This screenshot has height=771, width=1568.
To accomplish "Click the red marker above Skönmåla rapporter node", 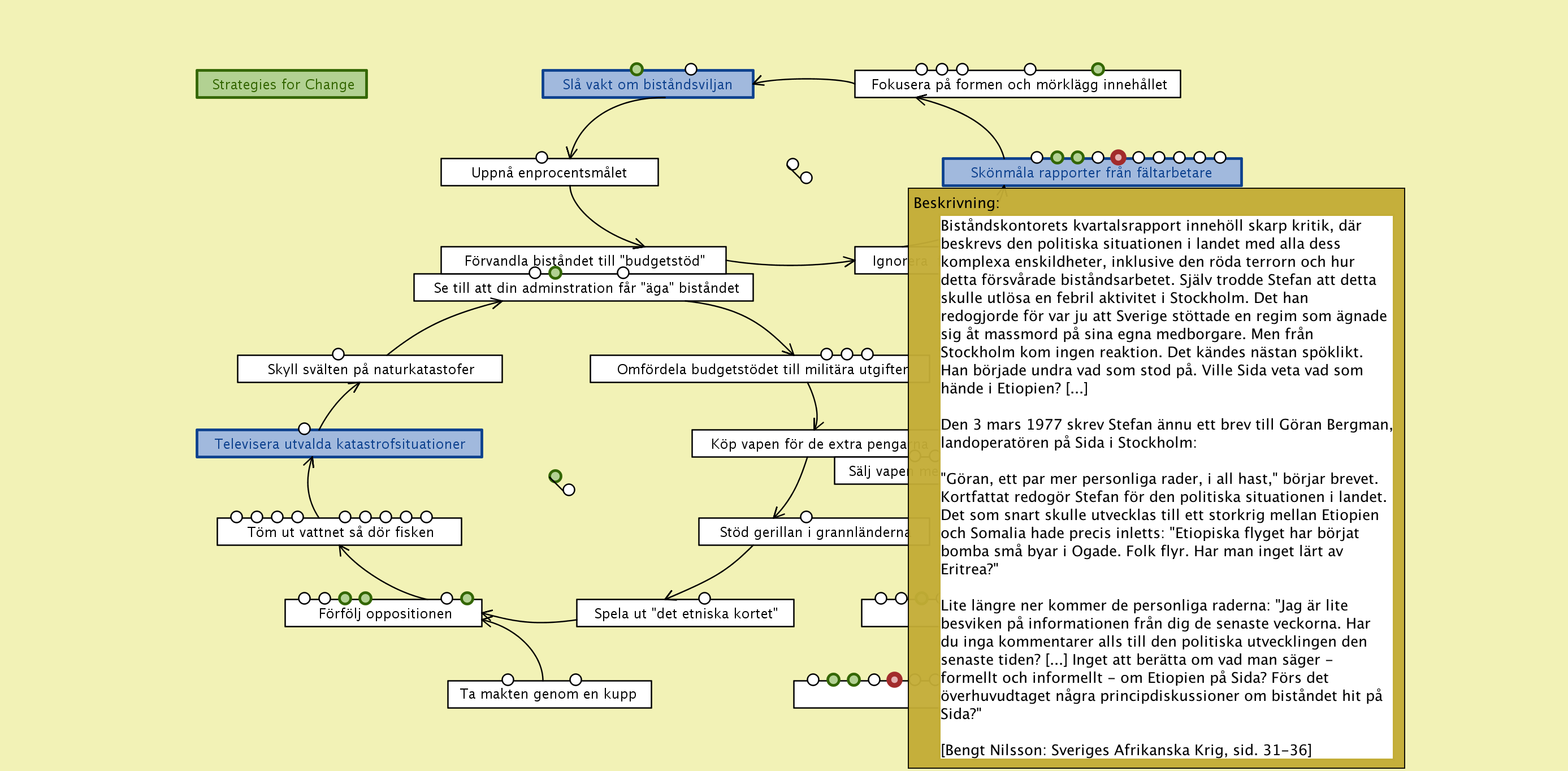I will (1117, 158).
